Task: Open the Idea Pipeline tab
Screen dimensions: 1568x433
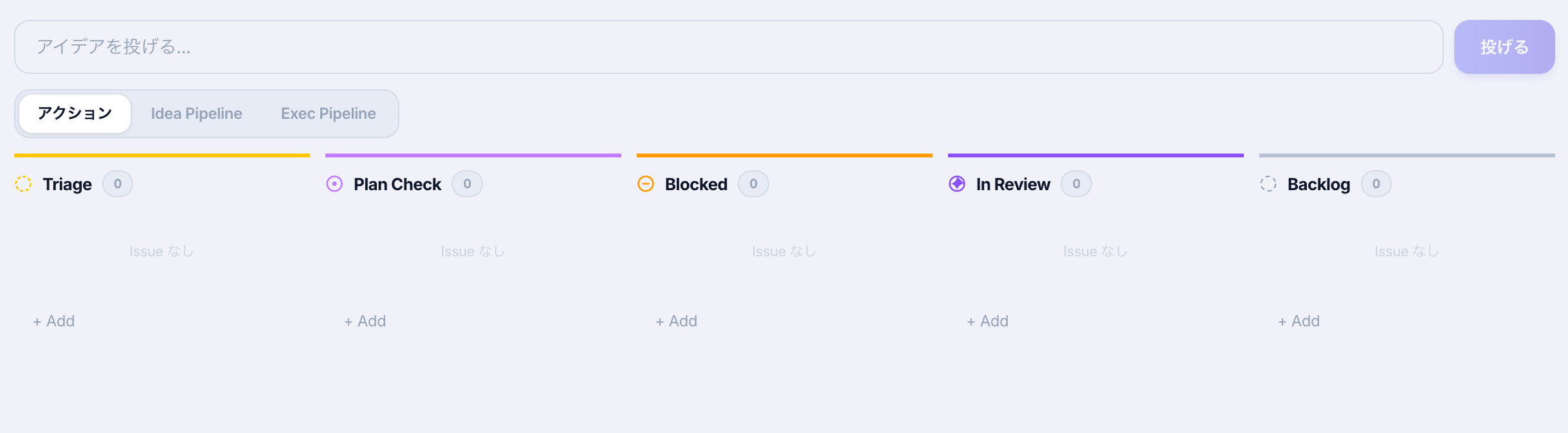Action: pos(197,114)
